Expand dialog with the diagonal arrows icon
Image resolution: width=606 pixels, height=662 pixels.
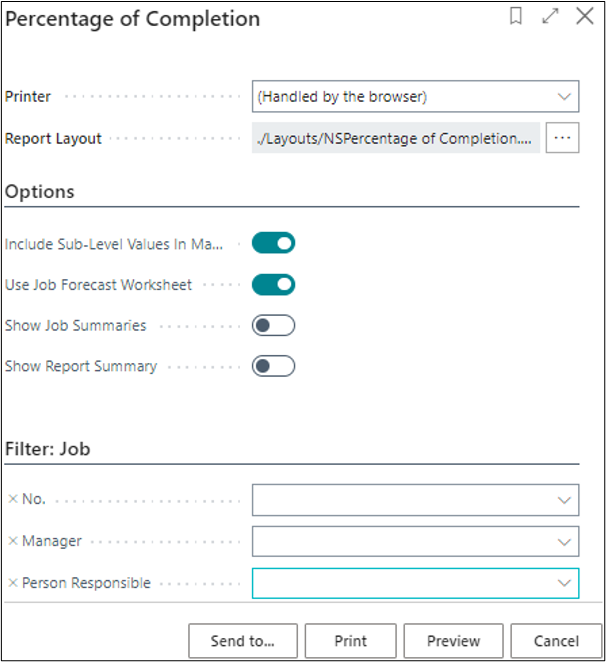coord(549,17)
